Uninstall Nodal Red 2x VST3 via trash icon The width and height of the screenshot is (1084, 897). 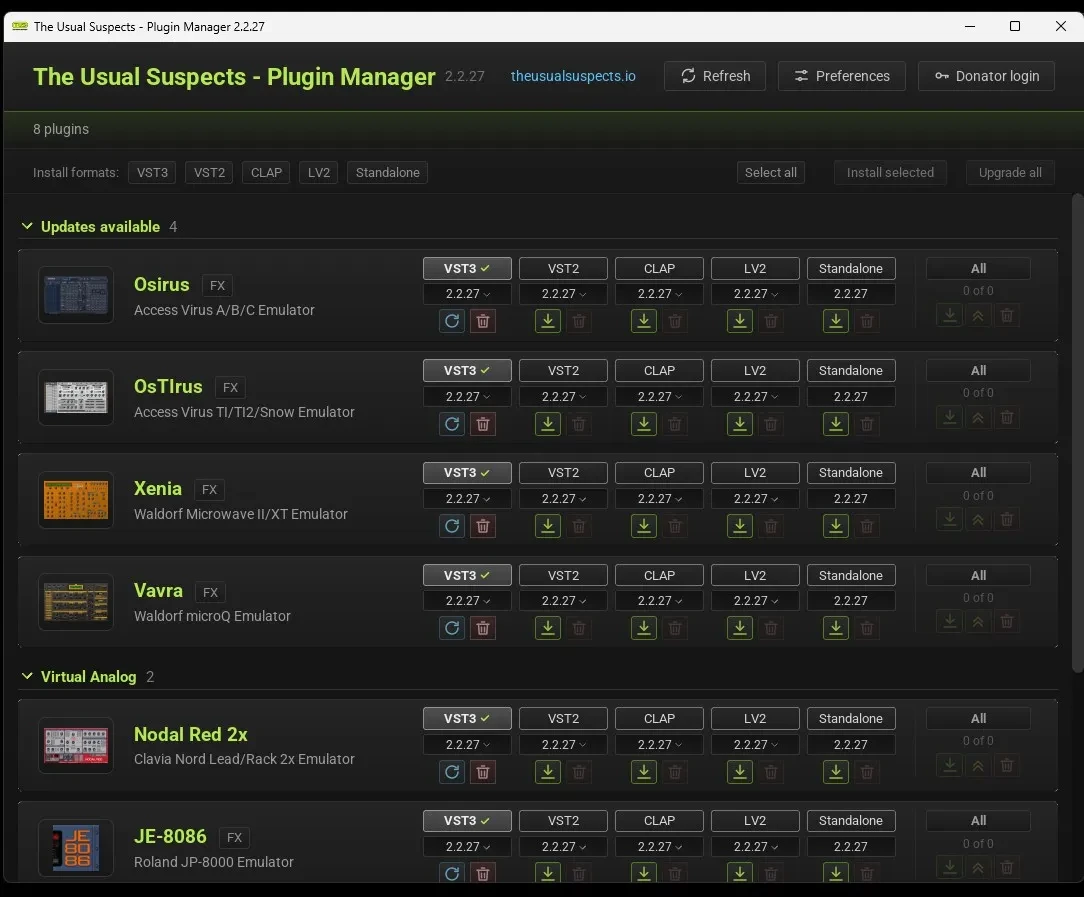tap(483, 771)
